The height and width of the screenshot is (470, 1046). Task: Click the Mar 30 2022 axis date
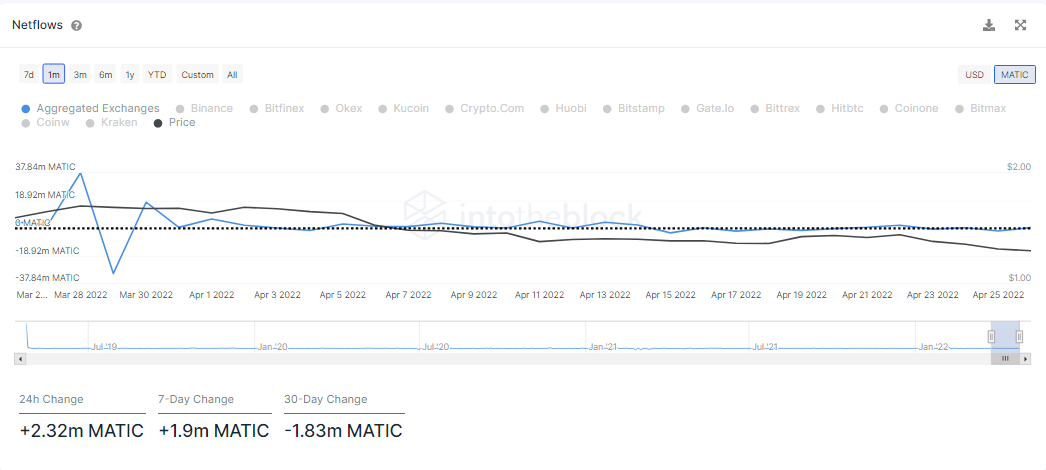tap(146, 294)
